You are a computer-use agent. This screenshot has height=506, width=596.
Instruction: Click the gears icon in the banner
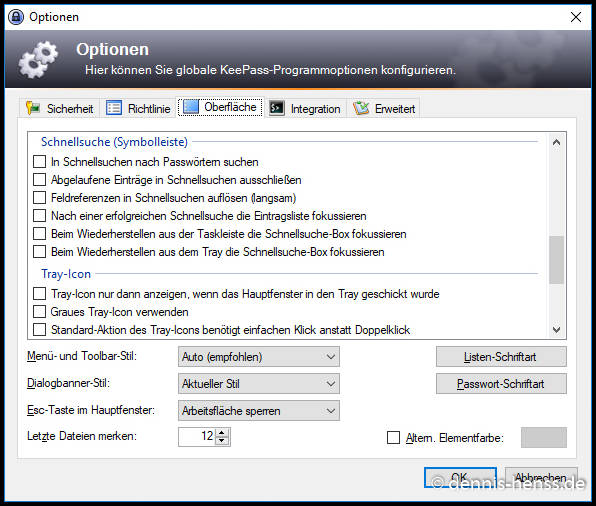click(x=39, y=60)
